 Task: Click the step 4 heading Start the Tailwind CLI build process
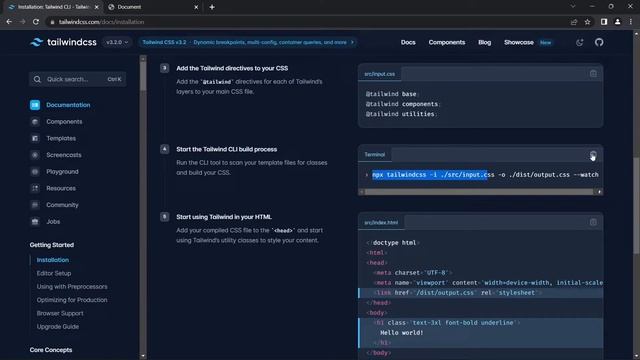[227, 149]
